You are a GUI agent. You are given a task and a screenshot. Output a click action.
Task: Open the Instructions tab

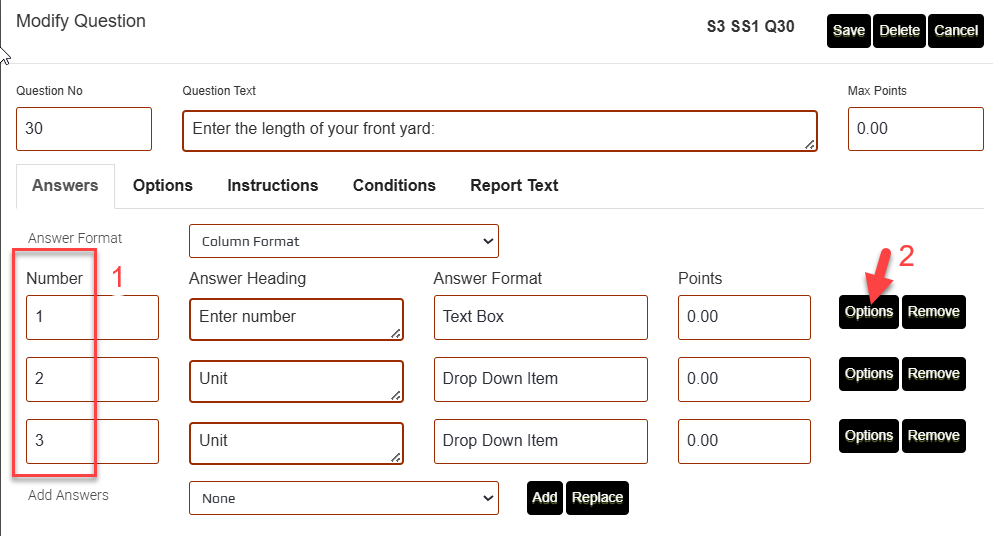(x=272, y=185)
